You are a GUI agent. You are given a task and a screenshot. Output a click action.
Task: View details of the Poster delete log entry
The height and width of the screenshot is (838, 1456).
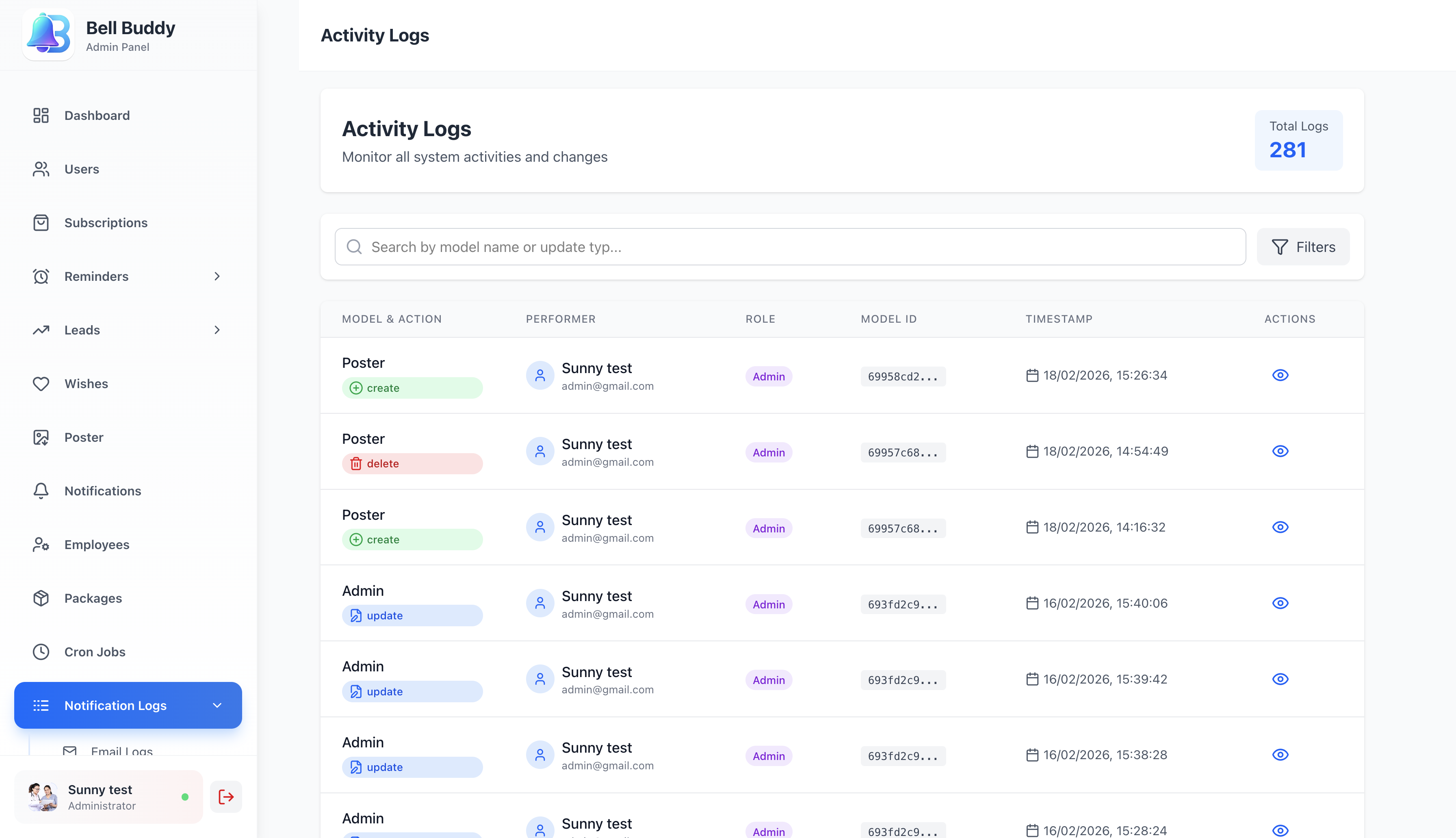click(x=1280, y=451)
